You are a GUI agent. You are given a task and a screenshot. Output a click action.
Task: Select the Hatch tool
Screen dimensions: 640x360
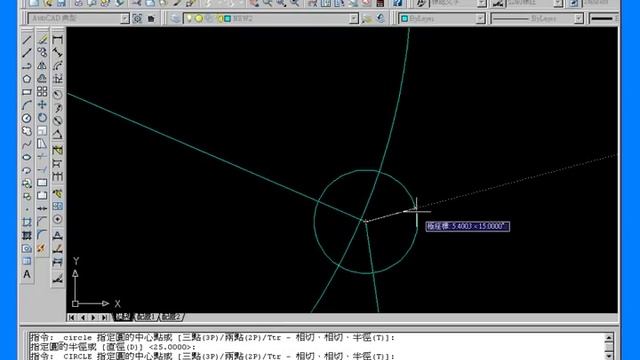tap(27, 236)
